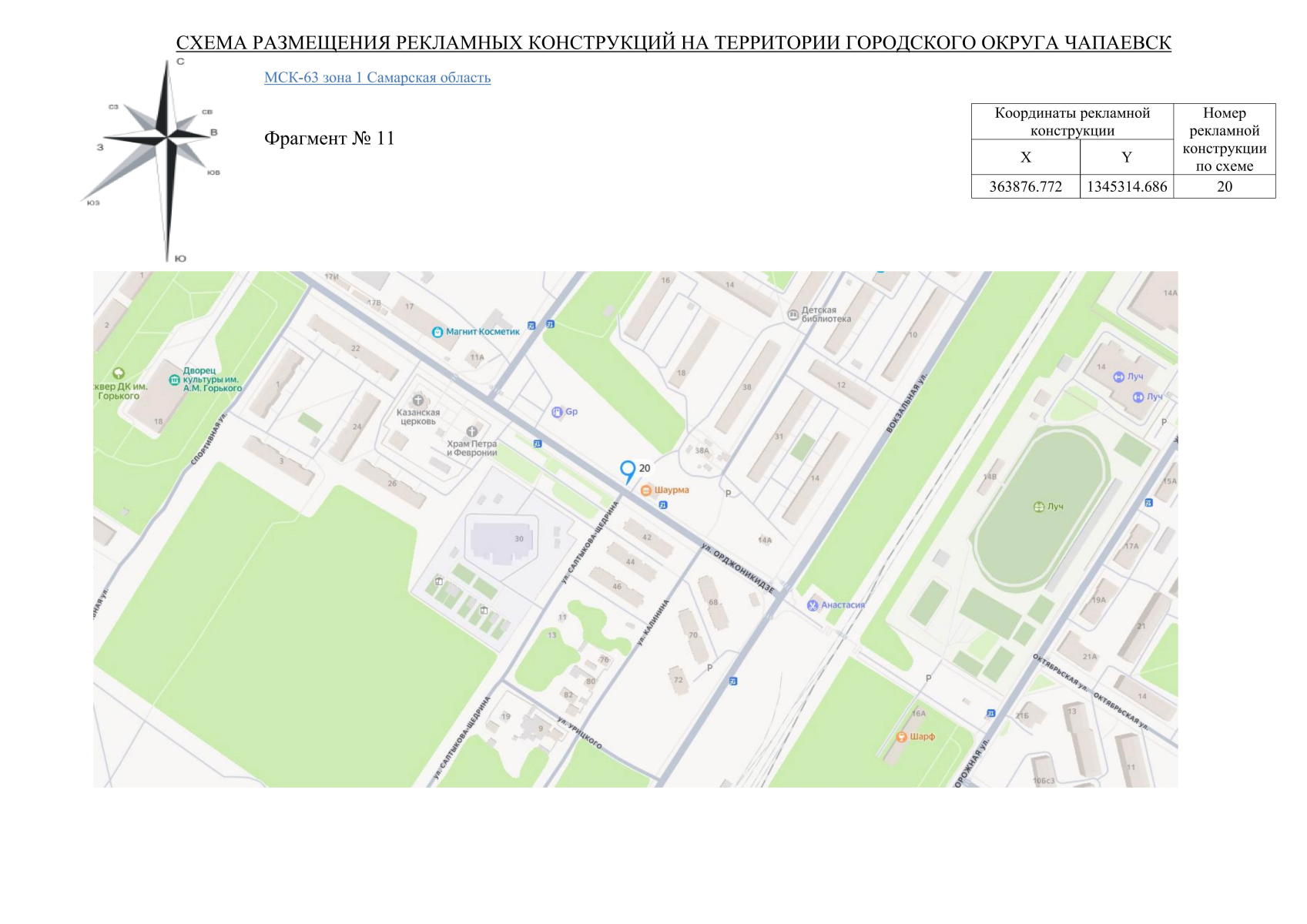Click the Шарф shop icon

click(x=903, y=736)
